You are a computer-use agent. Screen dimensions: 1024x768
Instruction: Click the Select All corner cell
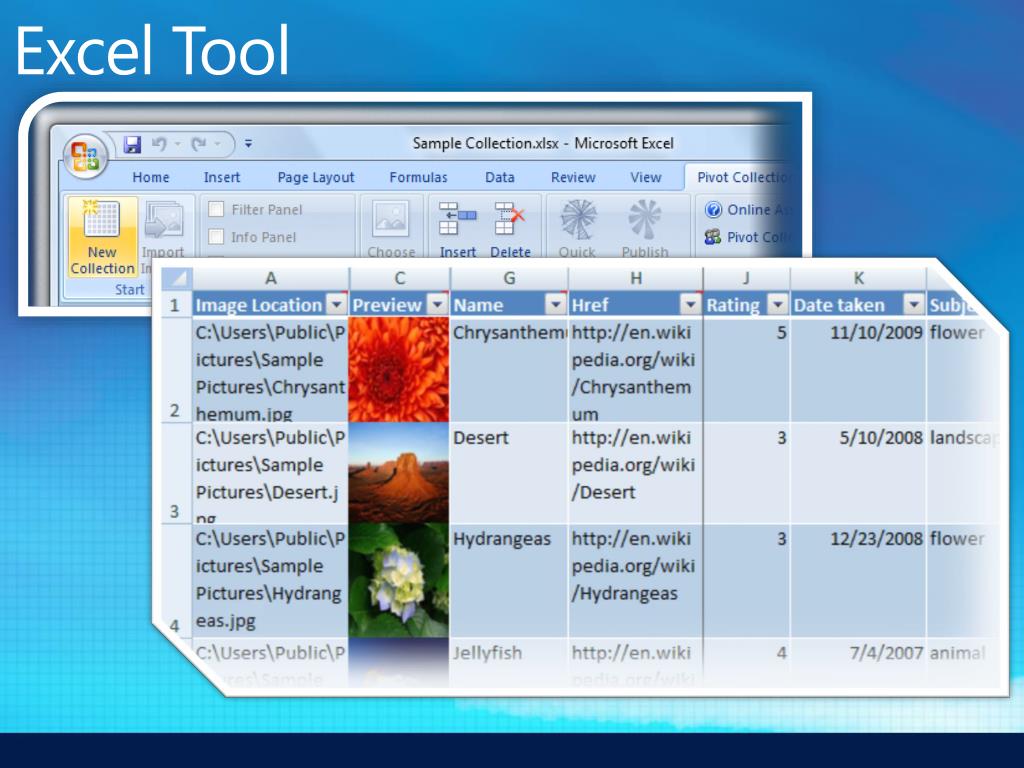point(175,278)
